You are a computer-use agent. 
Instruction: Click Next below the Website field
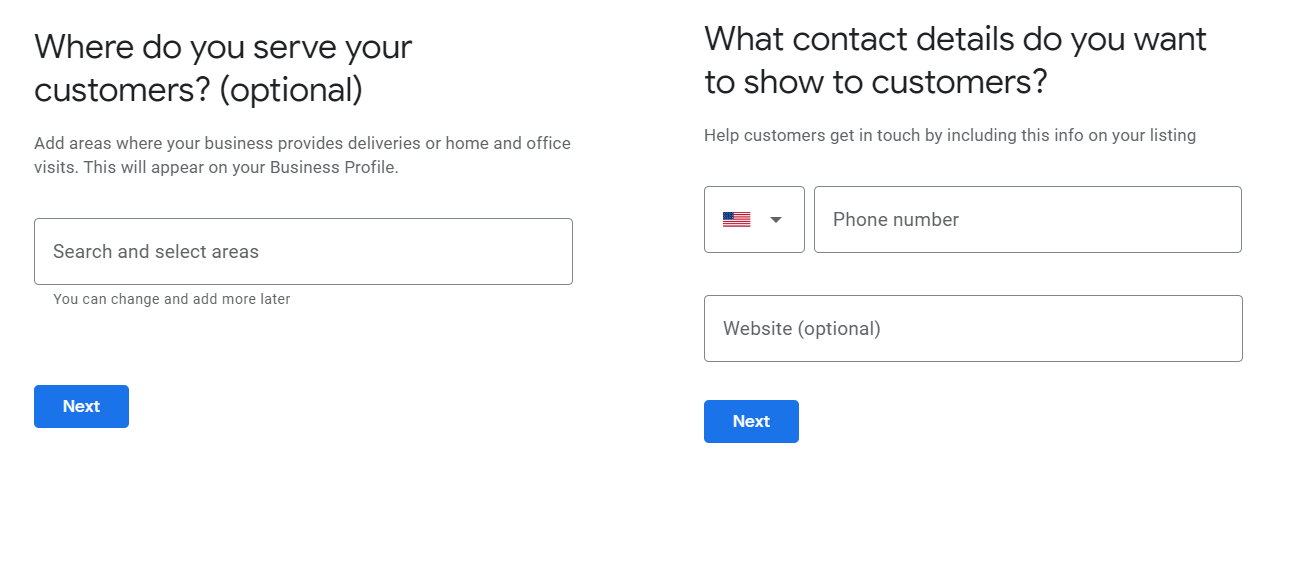tap(751, 421)
